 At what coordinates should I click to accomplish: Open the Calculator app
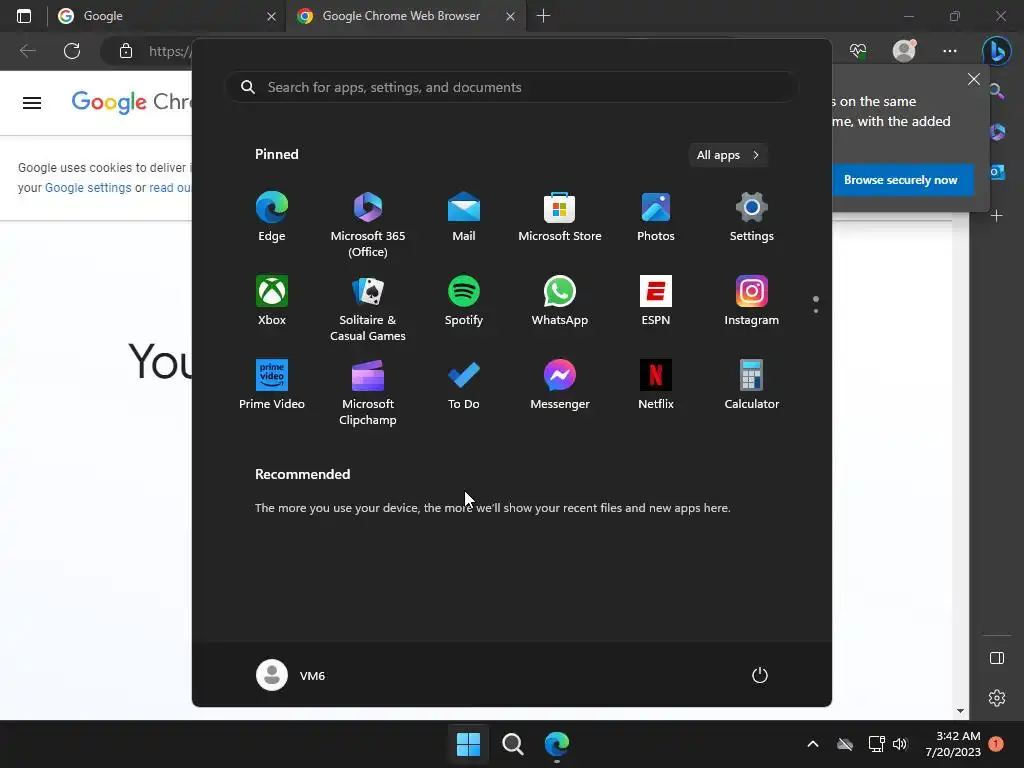[x=752, y=385]
